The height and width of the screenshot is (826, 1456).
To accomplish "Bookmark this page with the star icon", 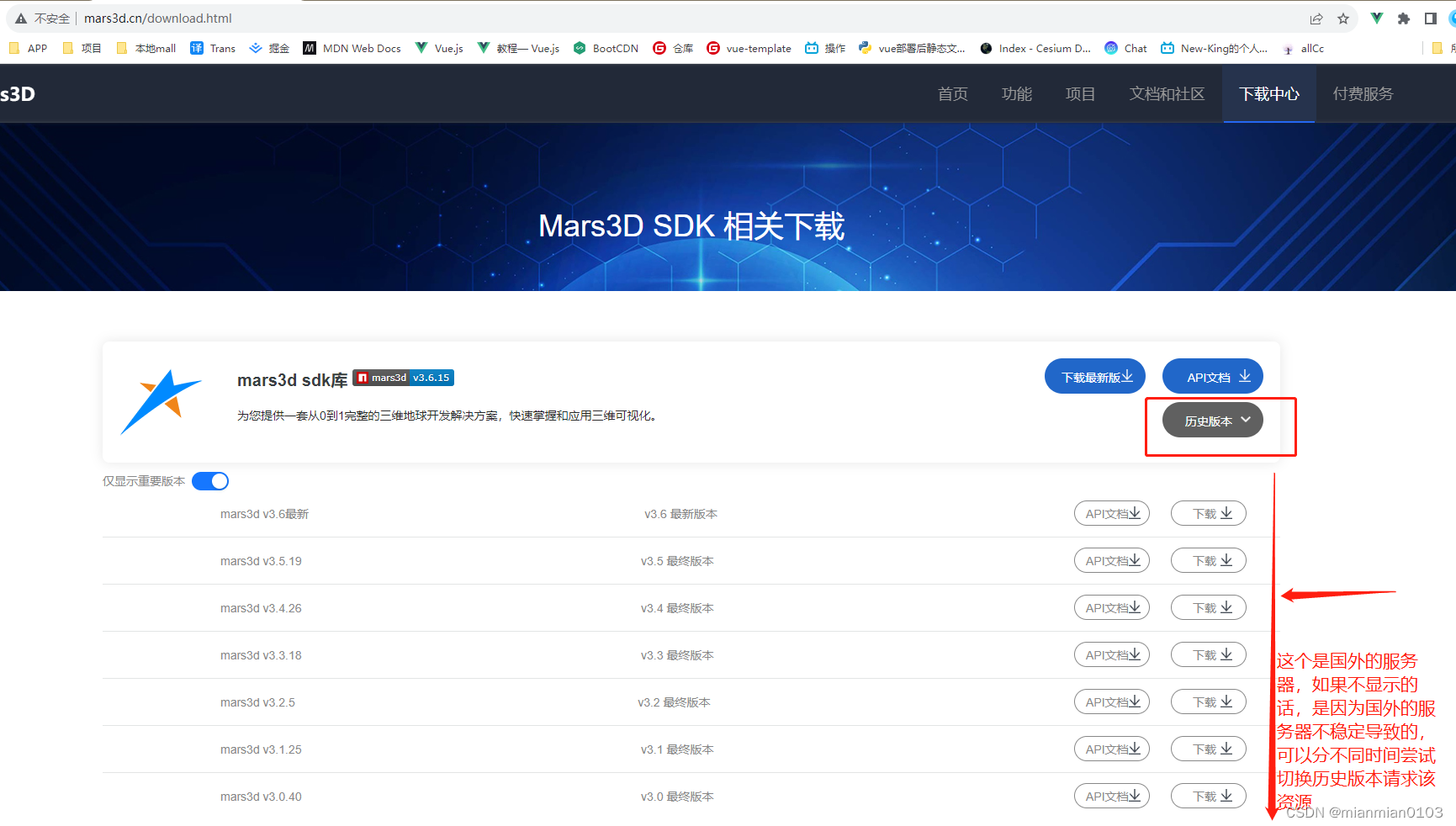I will pos(1343,19).
